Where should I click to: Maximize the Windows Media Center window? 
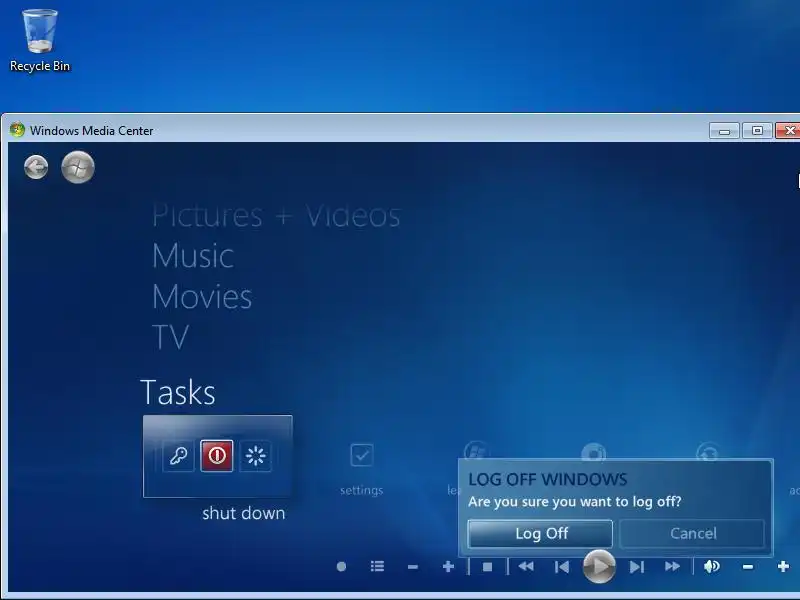[757, 131]
